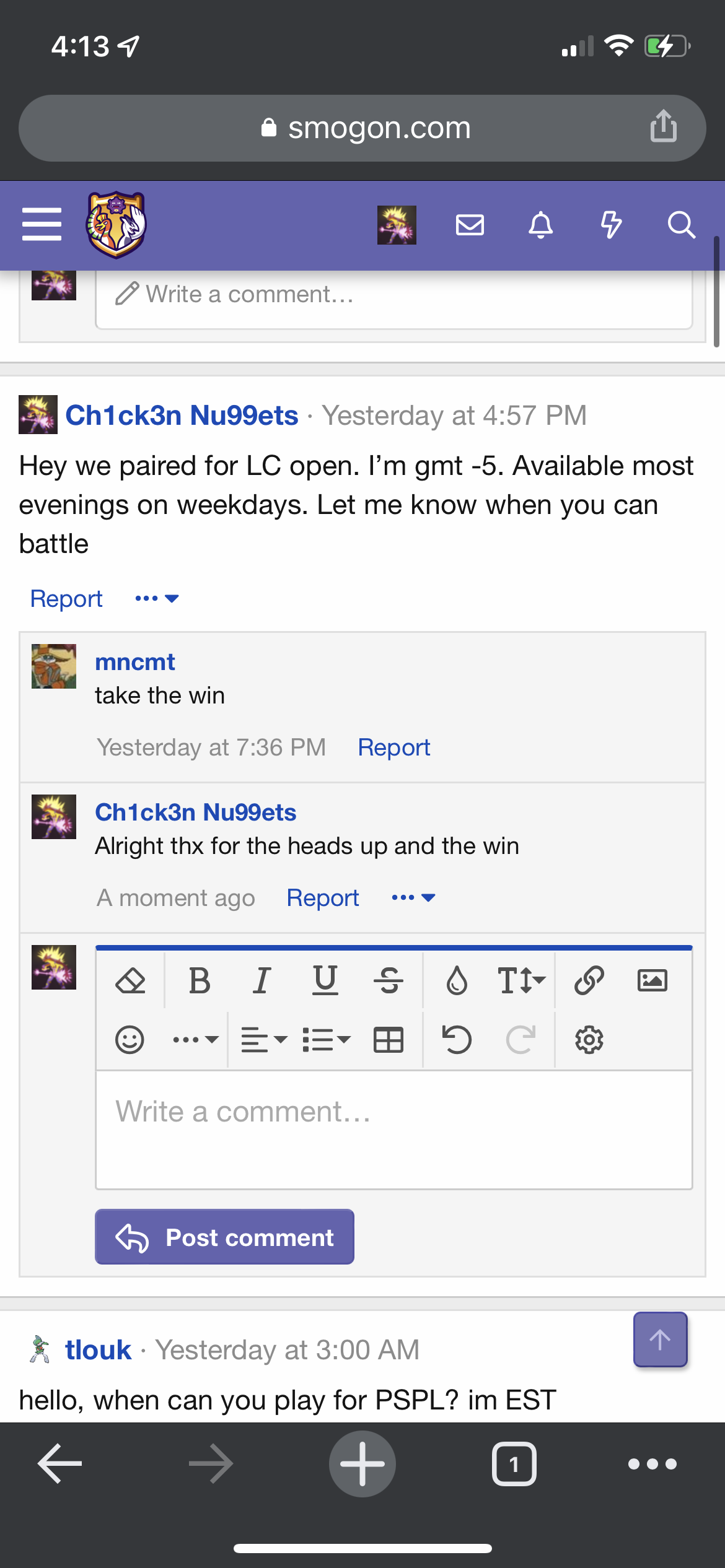Open the inbox envelope icon
This screenshot has height=1568, width=725.
[470, 225]
